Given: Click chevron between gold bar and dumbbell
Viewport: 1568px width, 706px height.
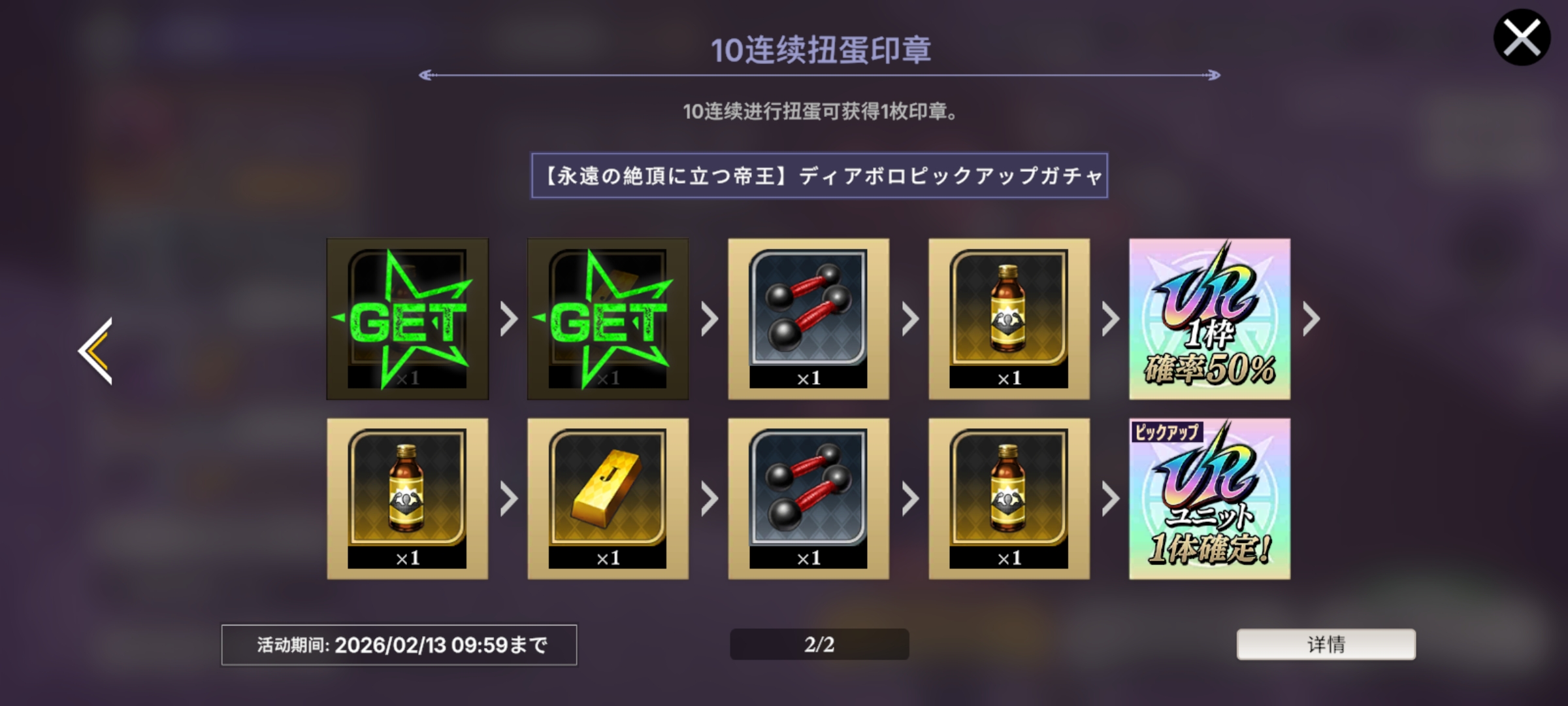Looking at the screenshot, I should [710, 499].
